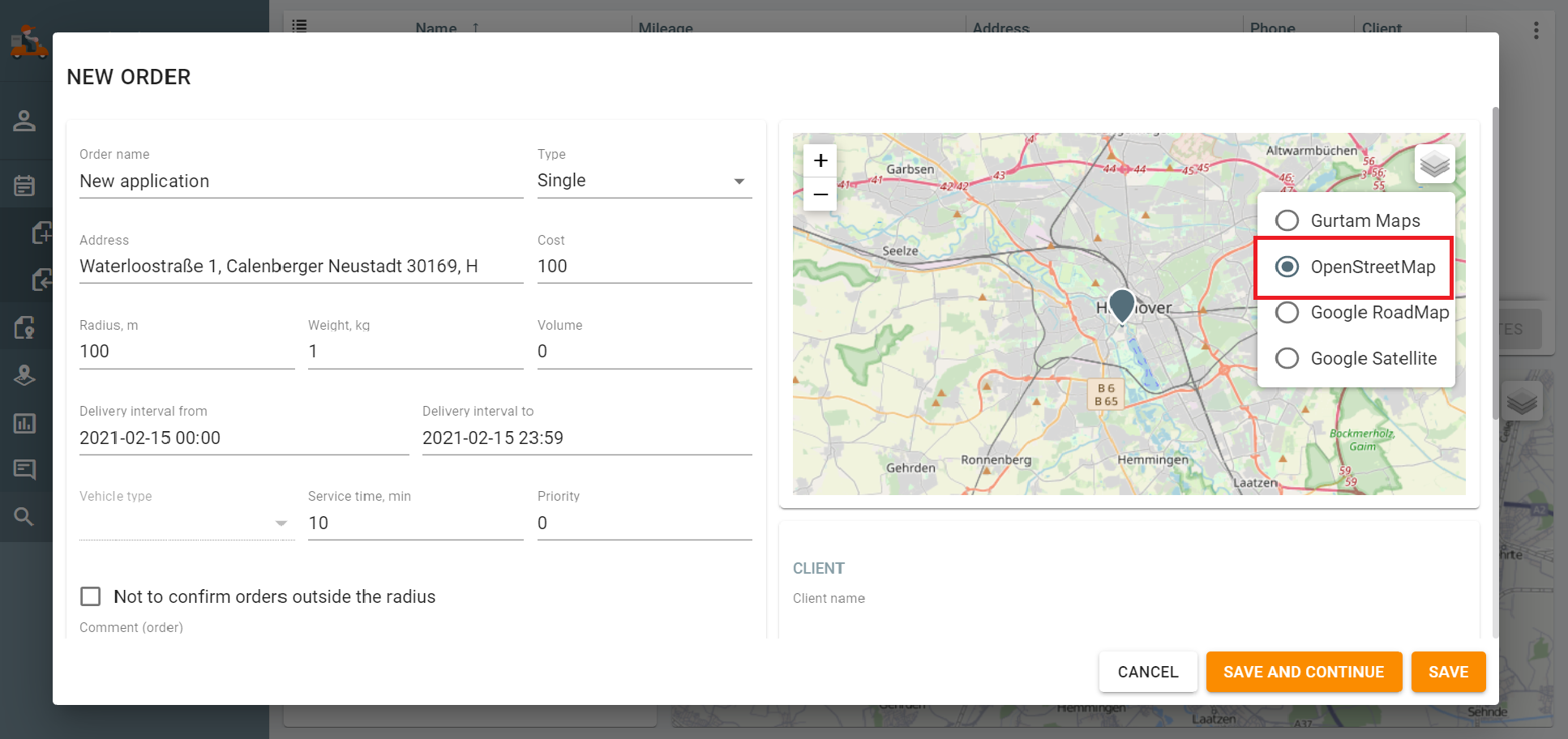Check Not to confirm orders outside radius
The image size is (1568, 739).
click(x=91, y=597)
